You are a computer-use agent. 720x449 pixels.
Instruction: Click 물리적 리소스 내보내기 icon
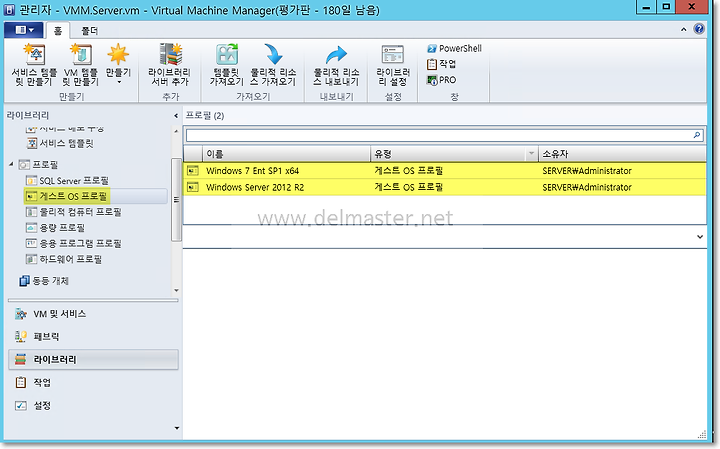336,65
